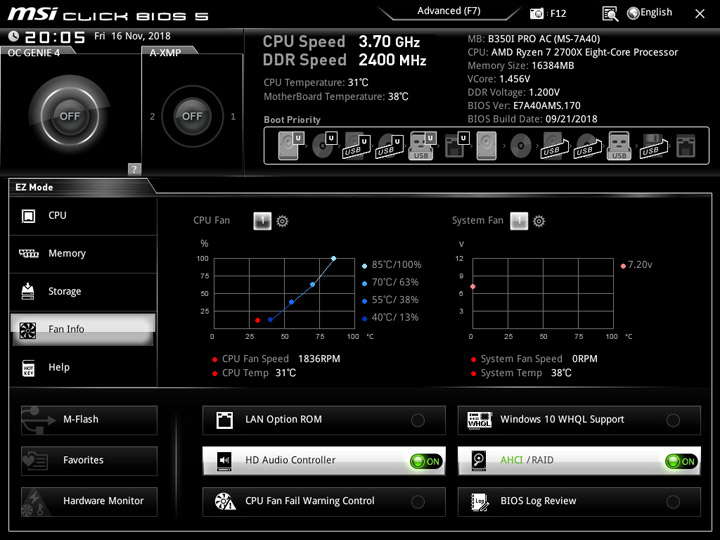This screenshot has height=540, width=720.
Task: Click the CPU chip icon in sidebar
Action: (x=28, y=216)
